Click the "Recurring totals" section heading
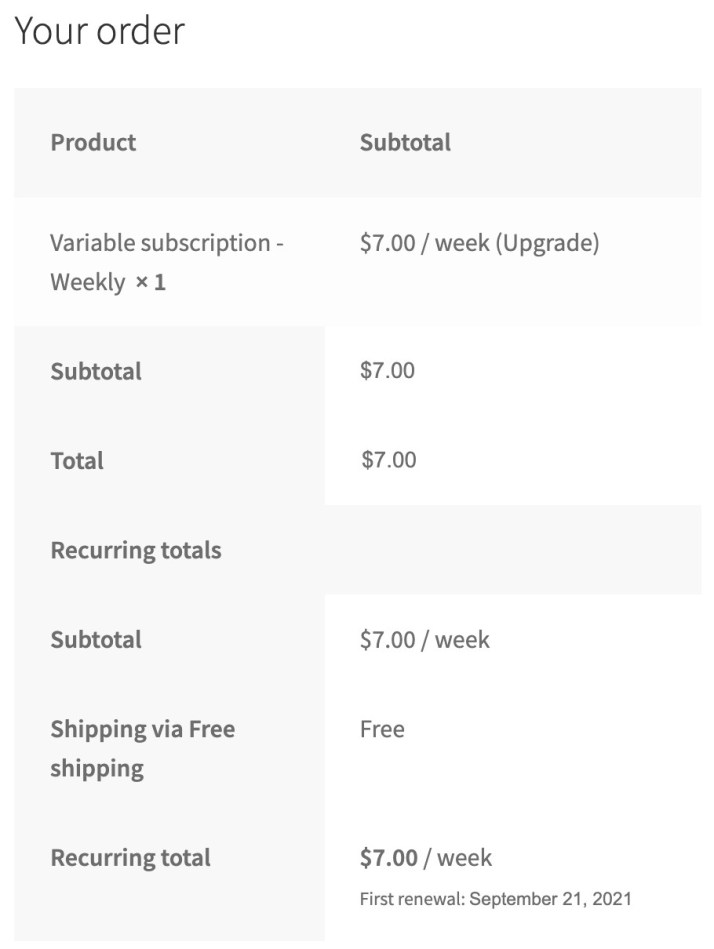 [136, 550]
